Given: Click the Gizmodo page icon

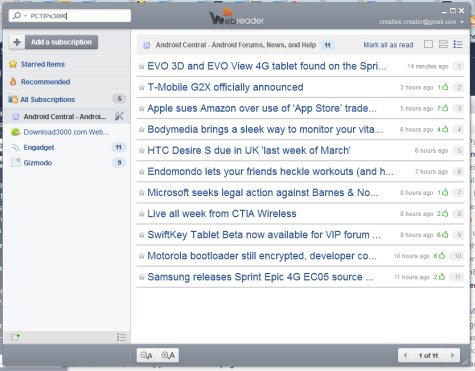Looking at the screenshot, I should pos(16,162).
